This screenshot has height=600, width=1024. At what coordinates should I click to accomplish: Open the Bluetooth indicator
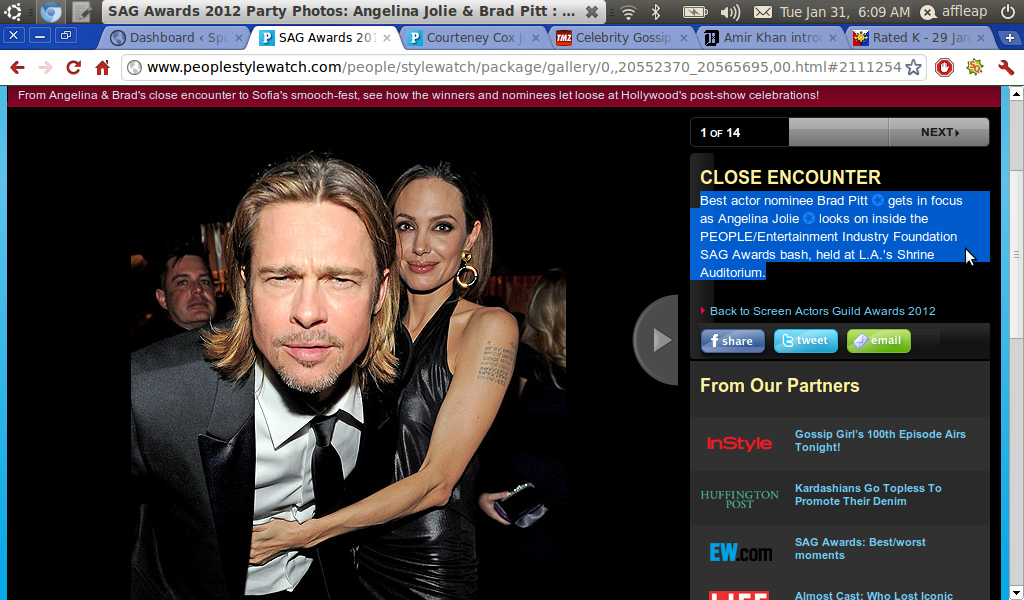click(657, 12)
